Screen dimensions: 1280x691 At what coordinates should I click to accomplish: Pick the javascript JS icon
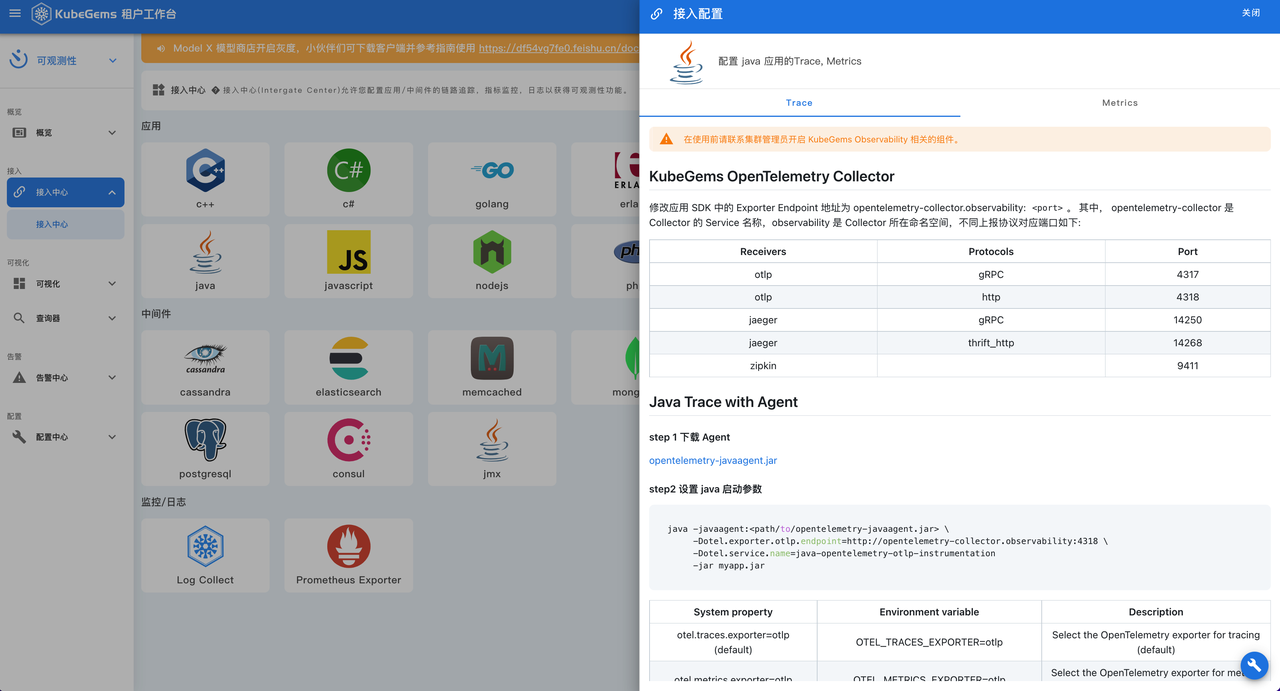tap(349, 252)
